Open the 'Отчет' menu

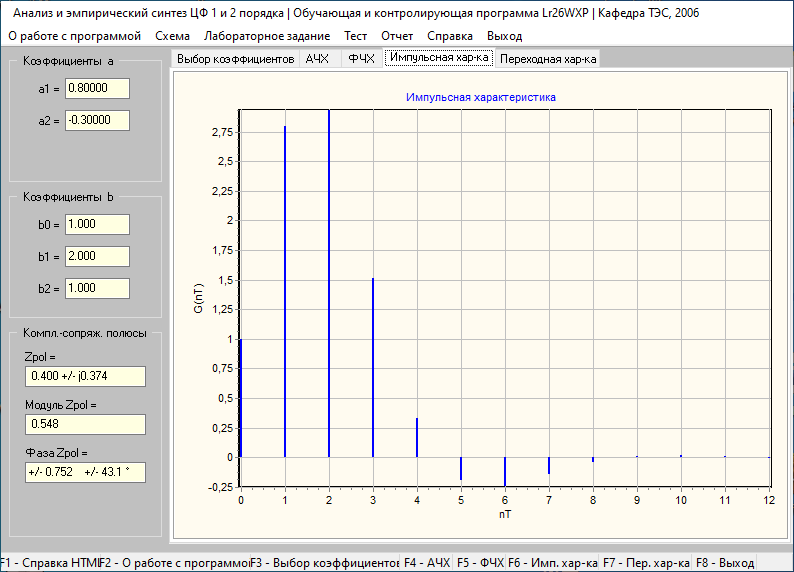pos(397,36)
